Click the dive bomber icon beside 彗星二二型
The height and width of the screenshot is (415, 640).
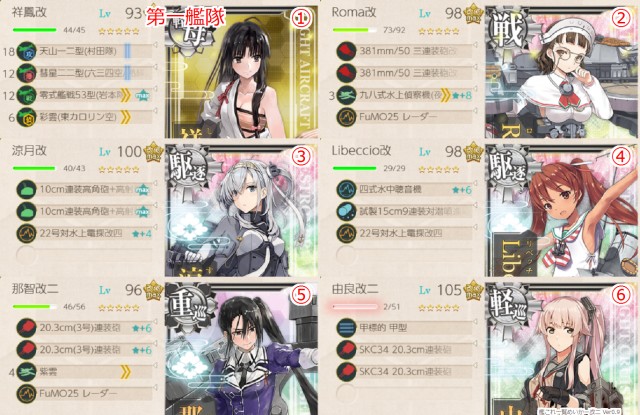click(x=27, y=73)
